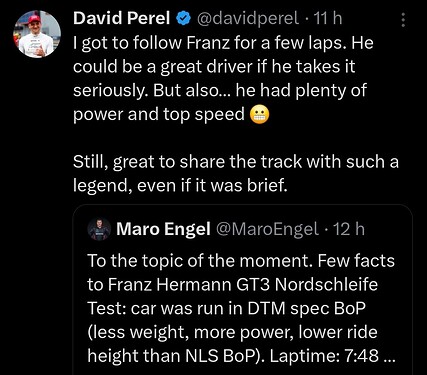This screenshot has height=375, width=427.
Task: Open Maro Engel's small avatar
Action: tap(99, 229)
